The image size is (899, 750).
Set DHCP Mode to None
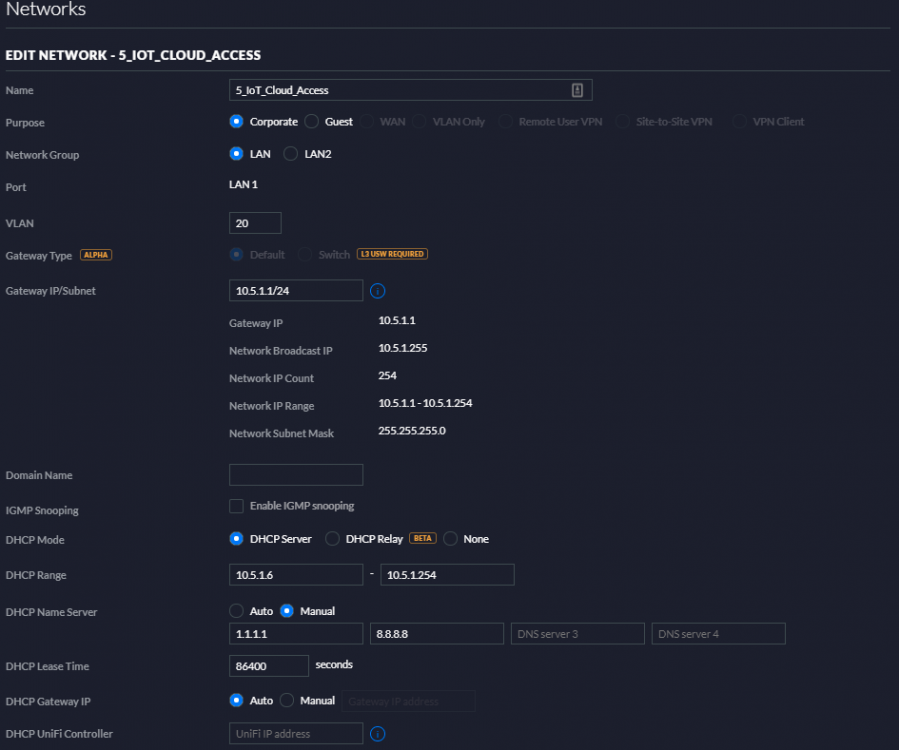tap(450, 538)
